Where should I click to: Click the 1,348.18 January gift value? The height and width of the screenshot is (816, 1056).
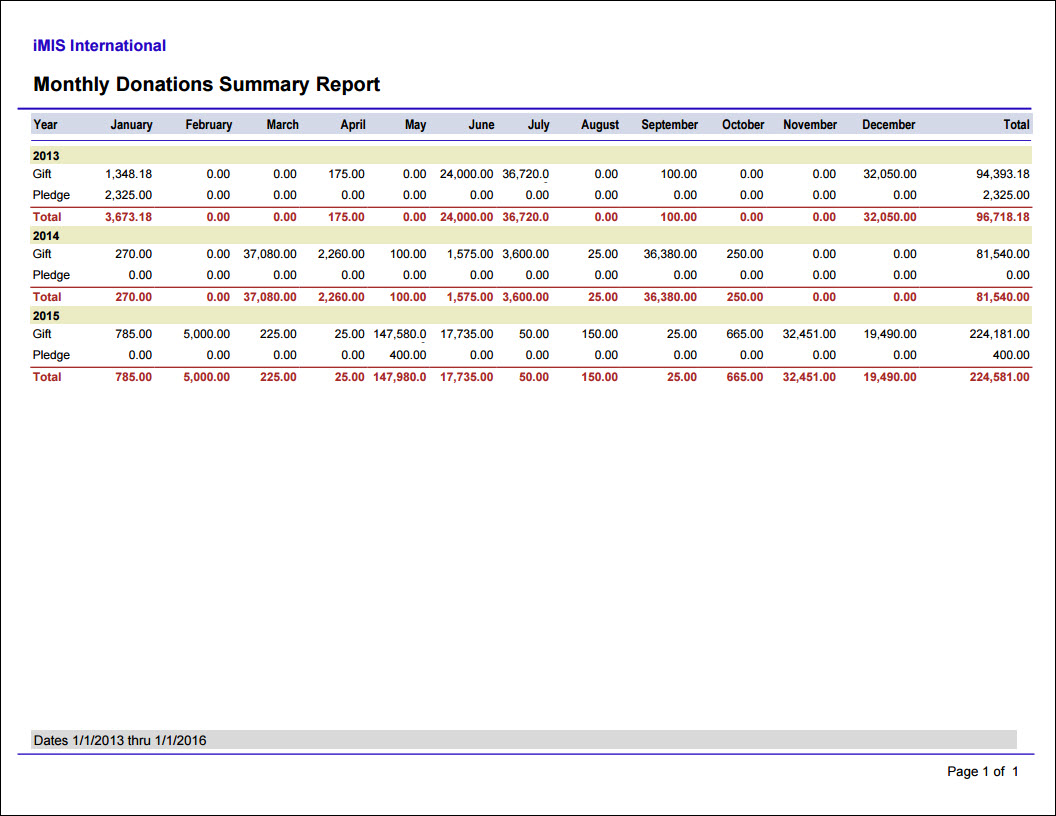[128, 174]
